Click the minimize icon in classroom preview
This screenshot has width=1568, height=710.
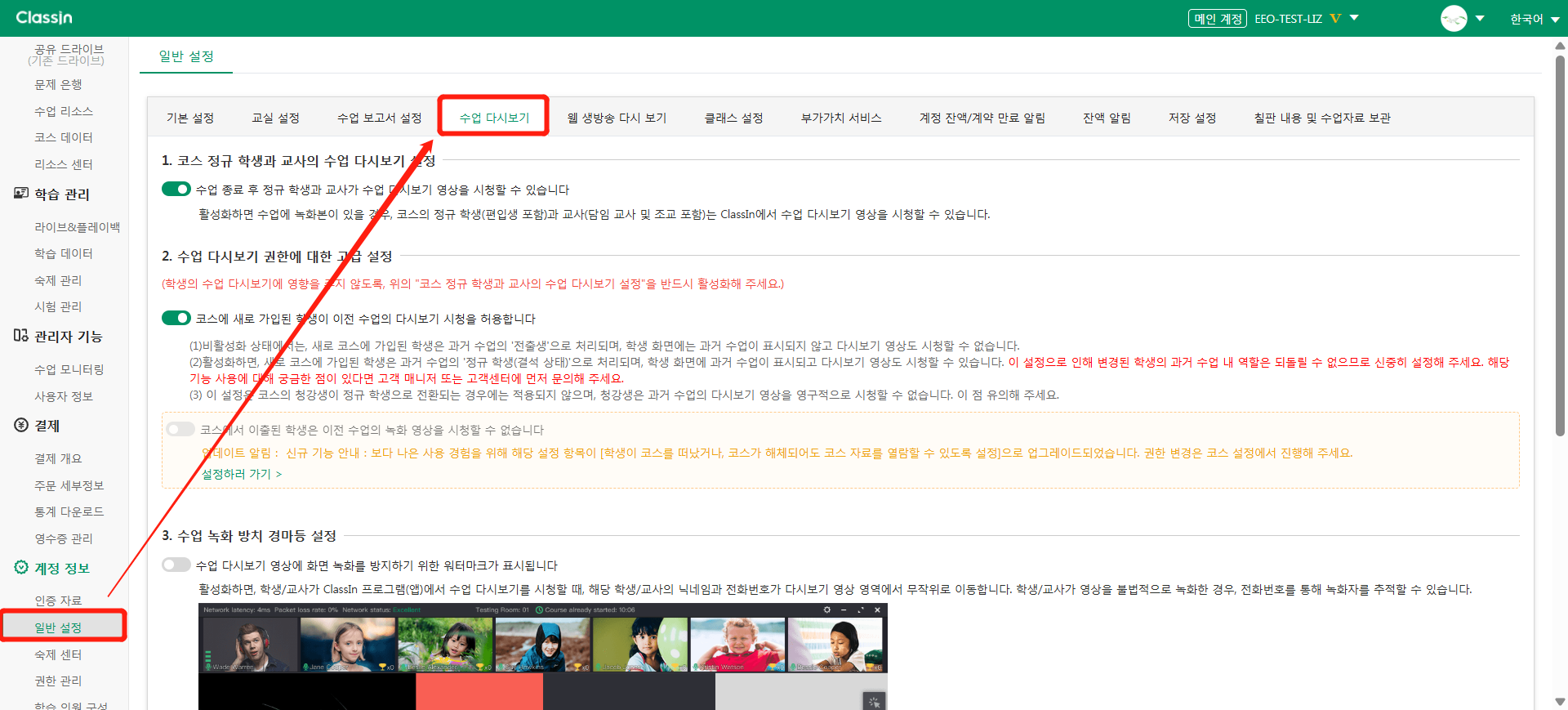[844, 610]
